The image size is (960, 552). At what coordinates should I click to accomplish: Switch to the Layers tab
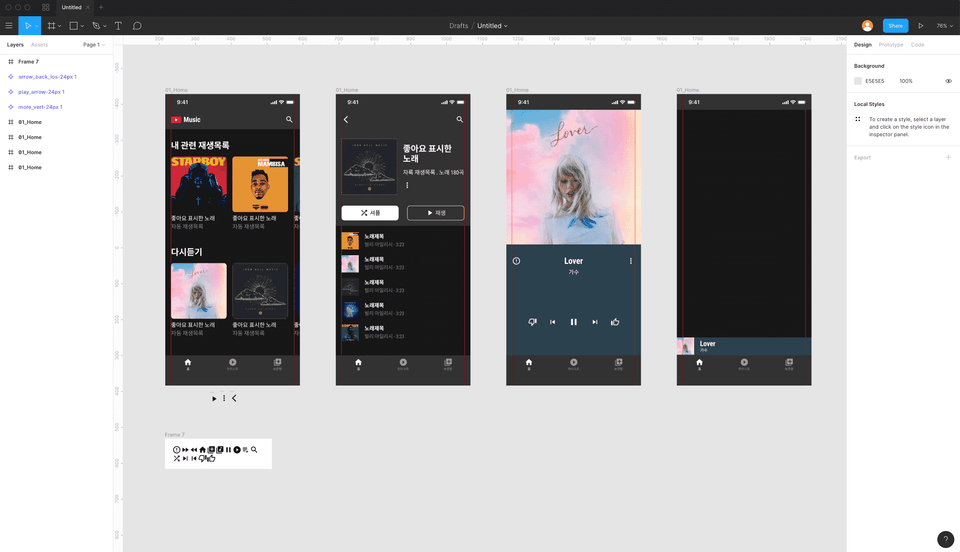click(x=15, y=45)
